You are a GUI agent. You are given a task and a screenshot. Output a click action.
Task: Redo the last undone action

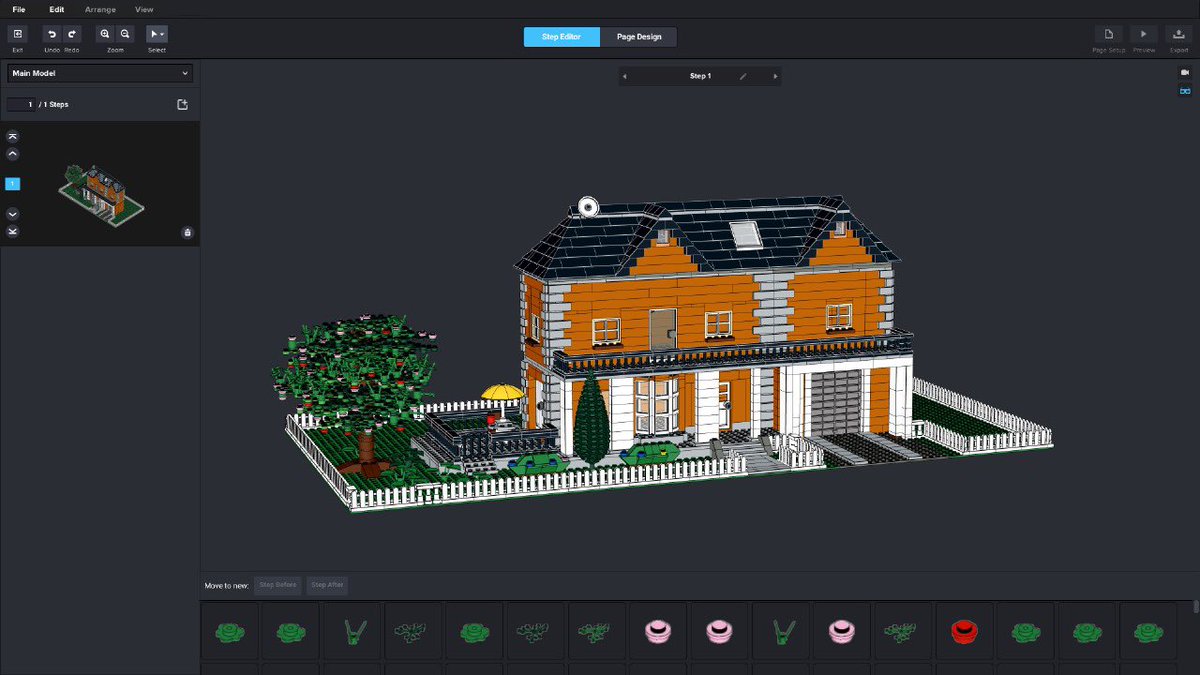pos(72,34)
